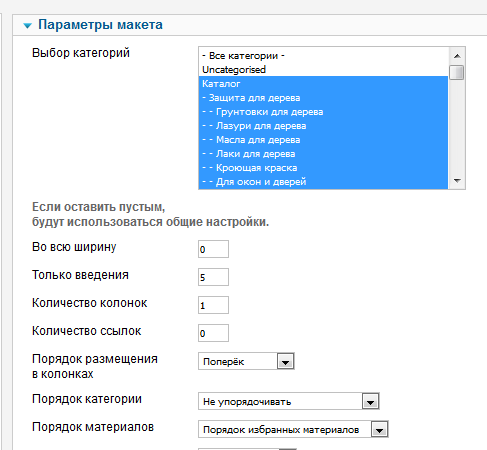Select '- - Лаки для дерева' category
This screenshot has width=487, height=450.
tap(323, 154)
